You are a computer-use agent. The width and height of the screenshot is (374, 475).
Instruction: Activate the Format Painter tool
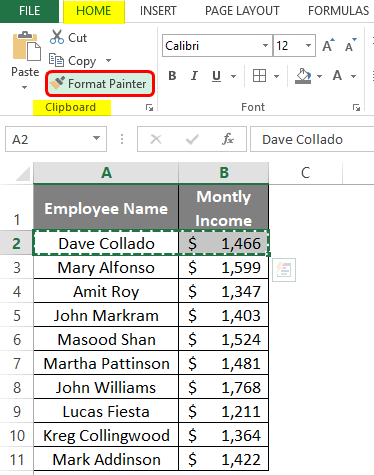click(100, 83)
